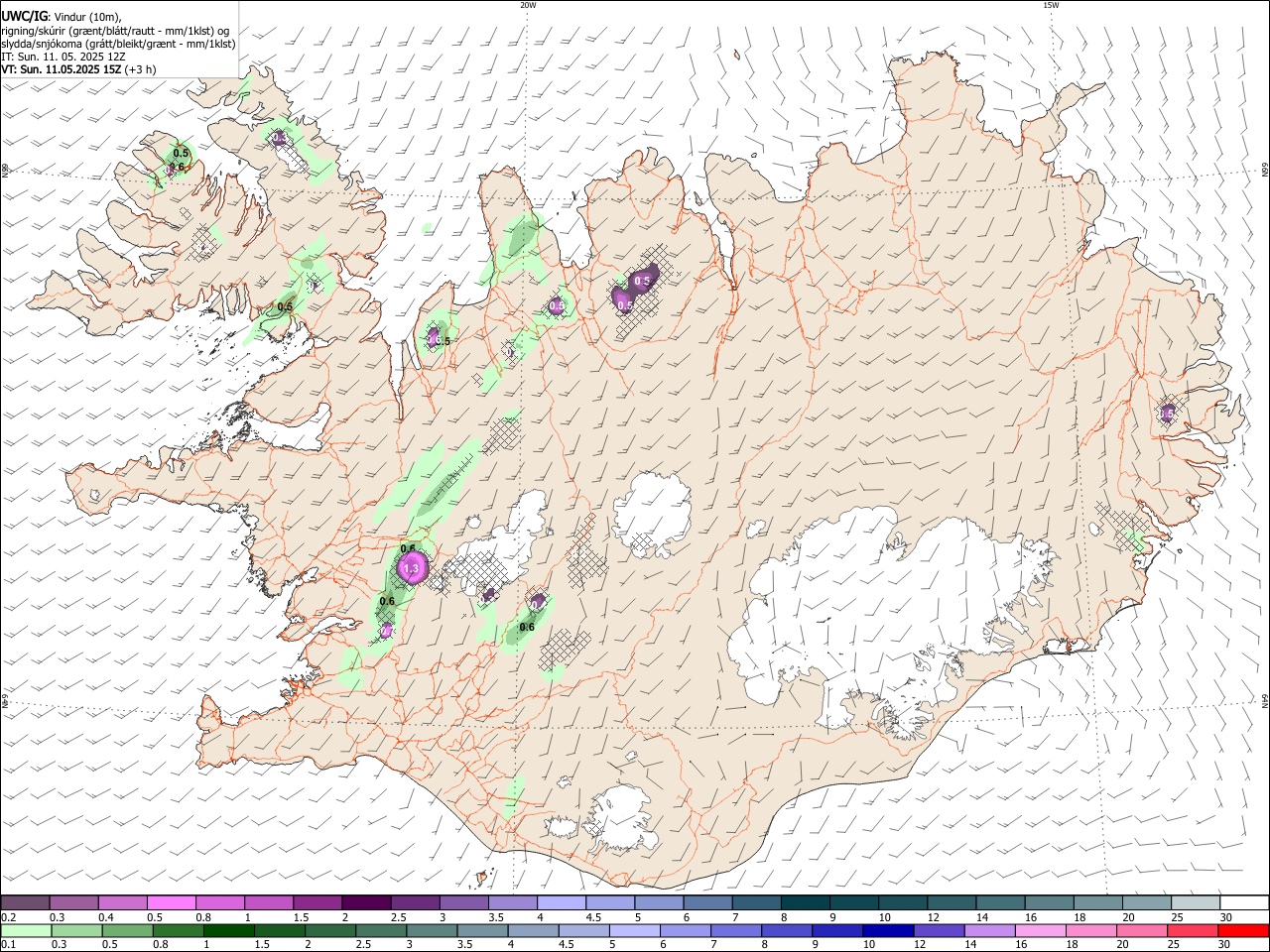
Task: Click the pure red swatch at 30, lower scale
Action: point(1243,930)
